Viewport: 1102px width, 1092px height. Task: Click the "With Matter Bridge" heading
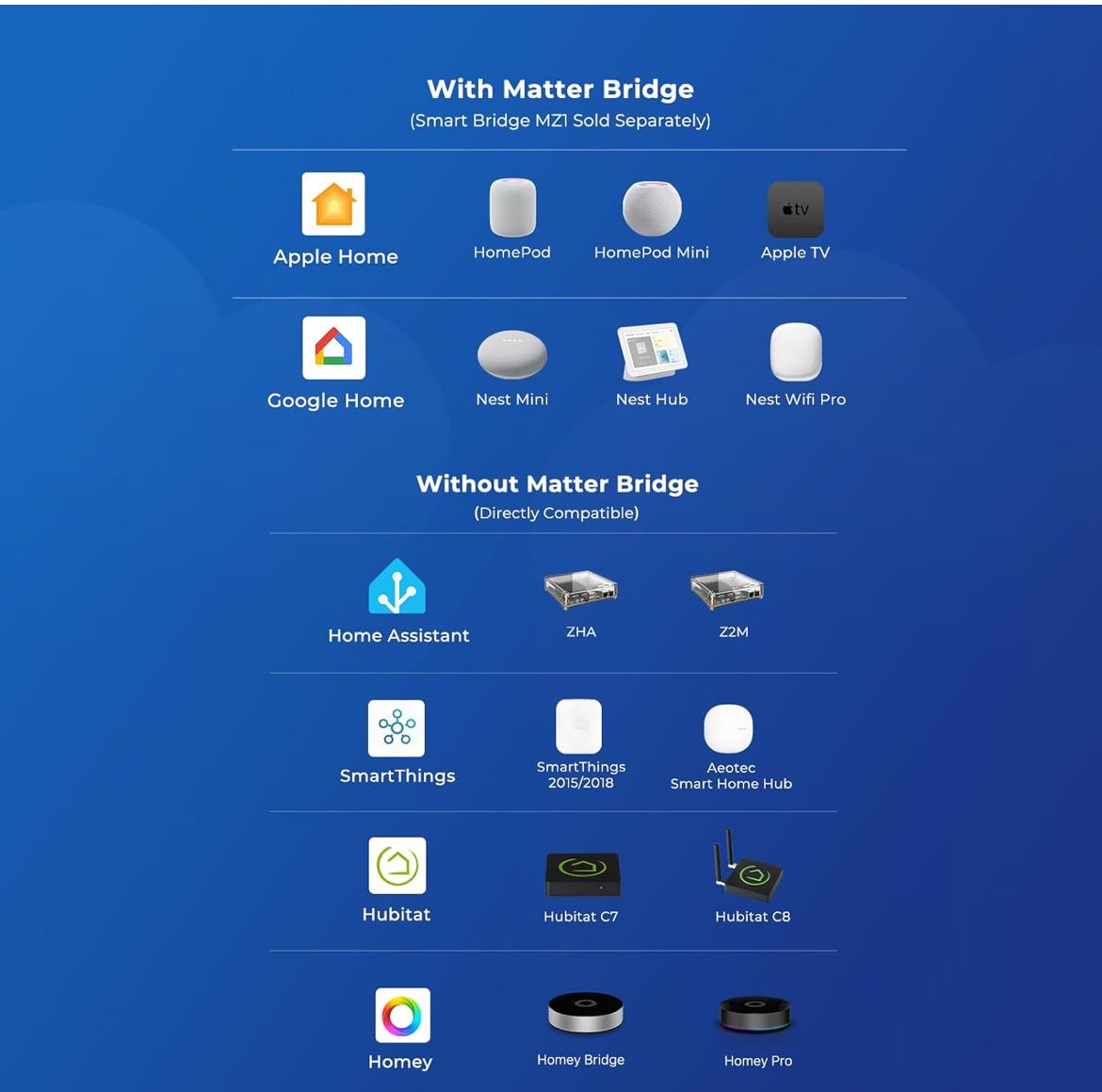[560, 90]
